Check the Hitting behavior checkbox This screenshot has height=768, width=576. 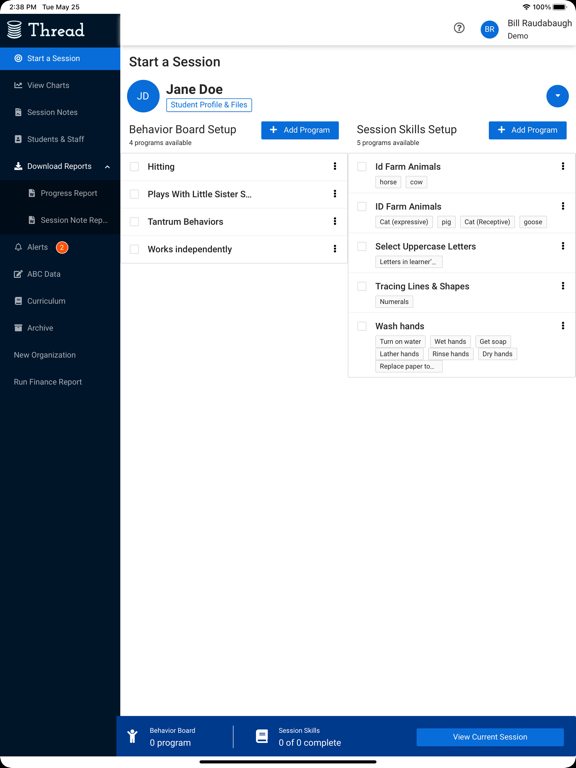(x=134, y=167)
